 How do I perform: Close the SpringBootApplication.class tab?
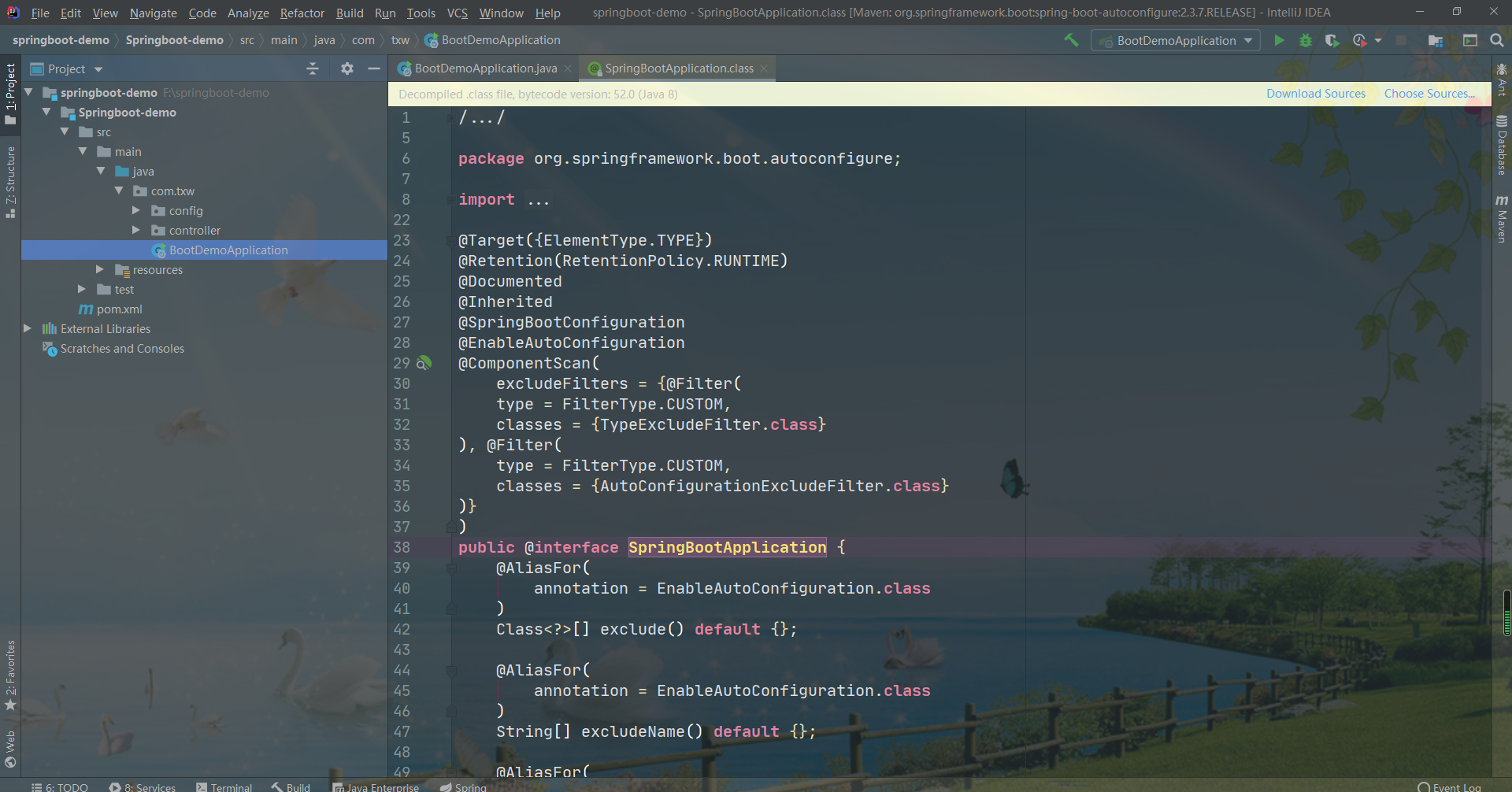764,68
